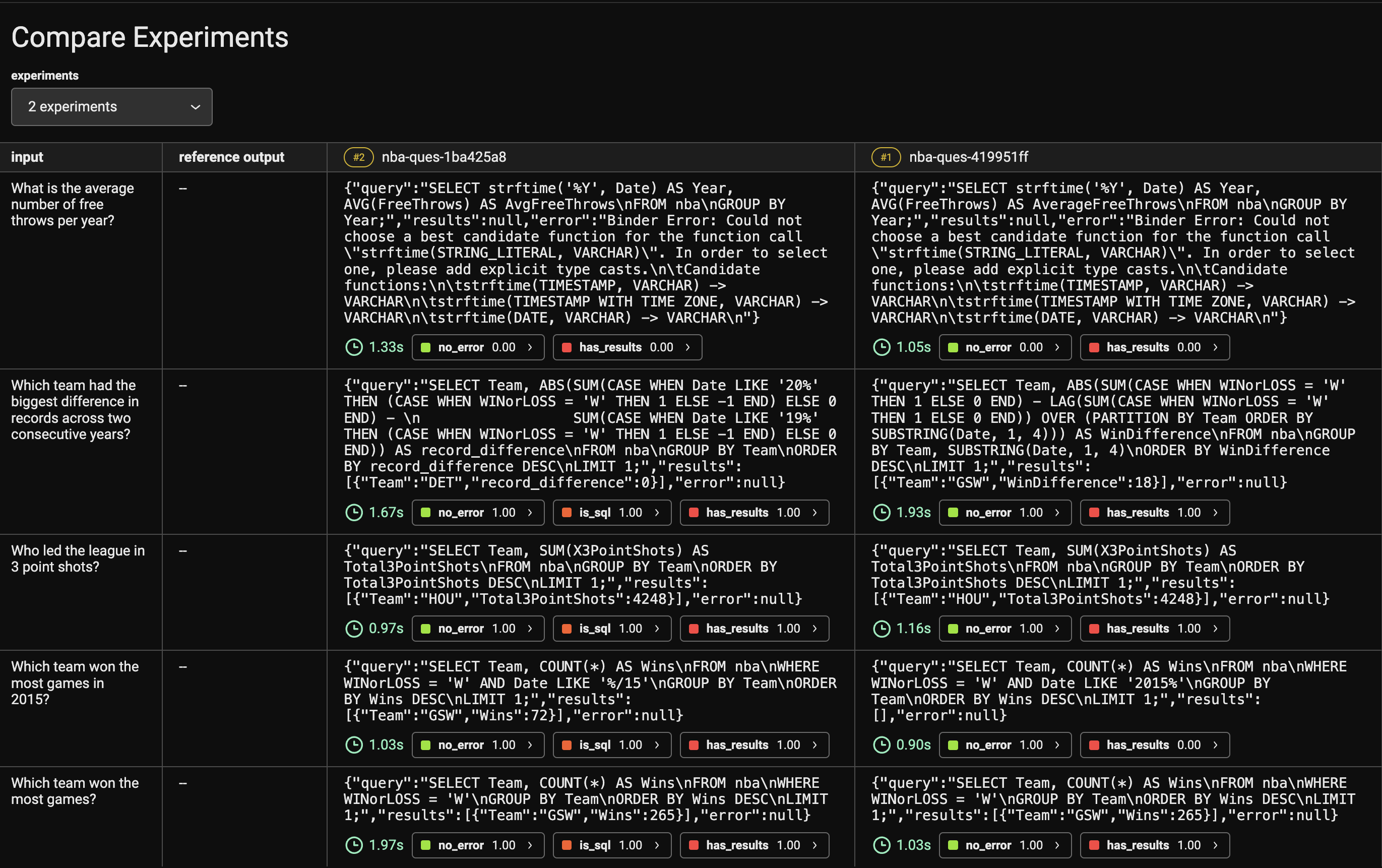Click the #2 badge for nba-ques-1ba425a8
This screenshot has width=1382, height=868.
coord(359,157)
